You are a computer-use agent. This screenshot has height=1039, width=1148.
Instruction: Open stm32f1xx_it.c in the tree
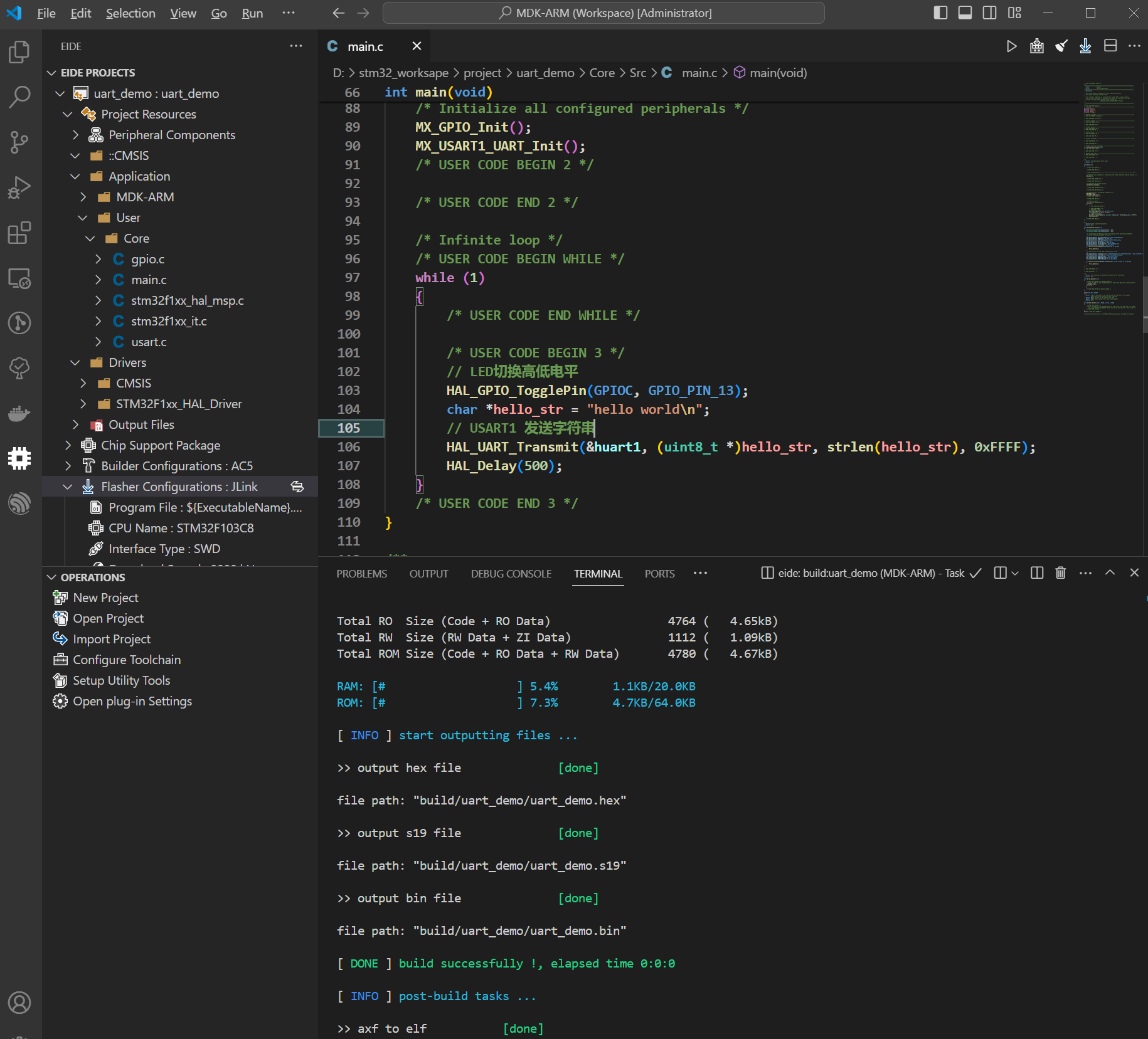click(x=169, y=321)
